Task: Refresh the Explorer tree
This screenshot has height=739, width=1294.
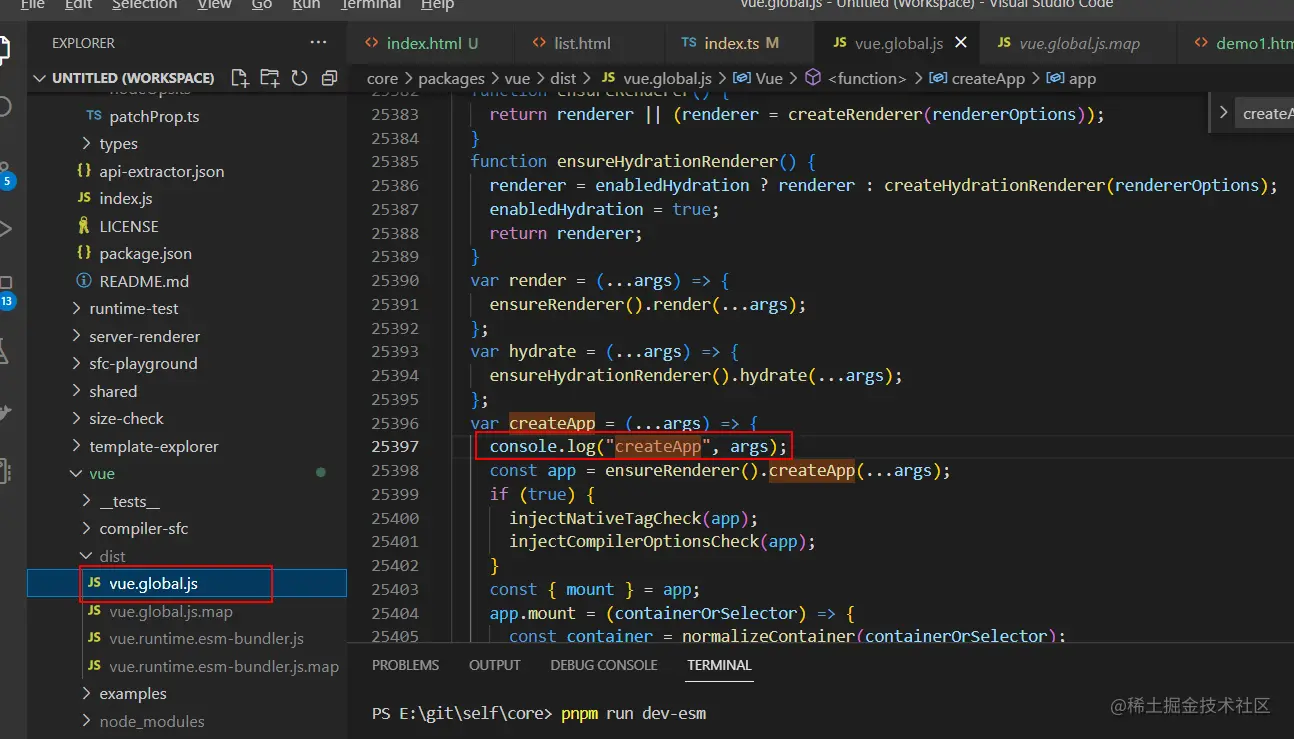Action: [x=299, y=78]
